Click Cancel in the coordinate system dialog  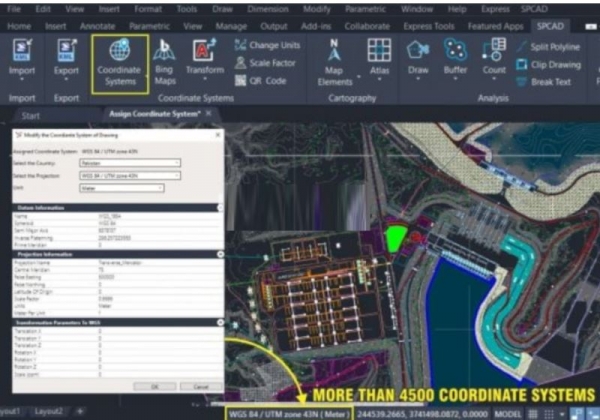pyautogui.click(x=201, y=387)
